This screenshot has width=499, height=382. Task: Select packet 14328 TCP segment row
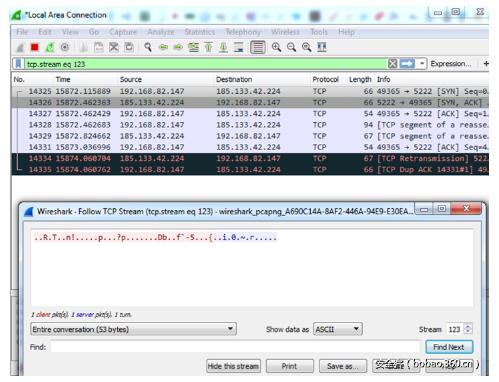click(250, 125)
